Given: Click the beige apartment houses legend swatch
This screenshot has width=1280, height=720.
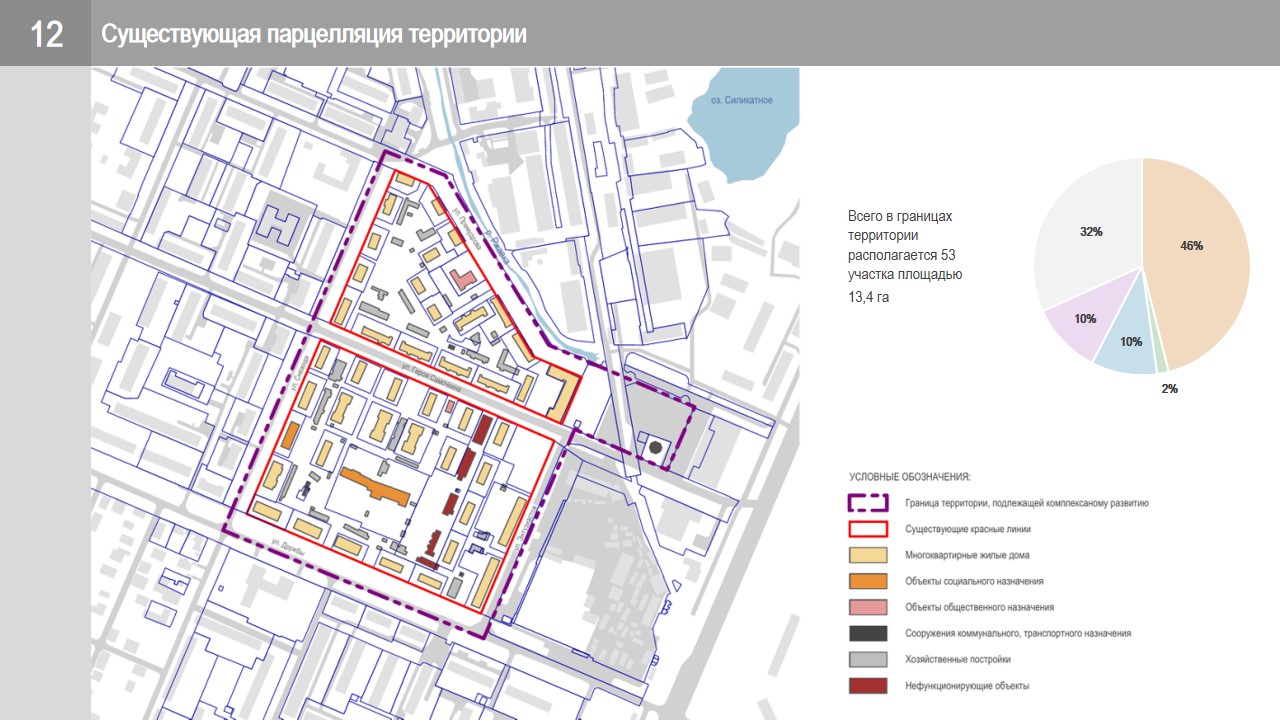Looking at the screenshot, I should coord(868,555).
